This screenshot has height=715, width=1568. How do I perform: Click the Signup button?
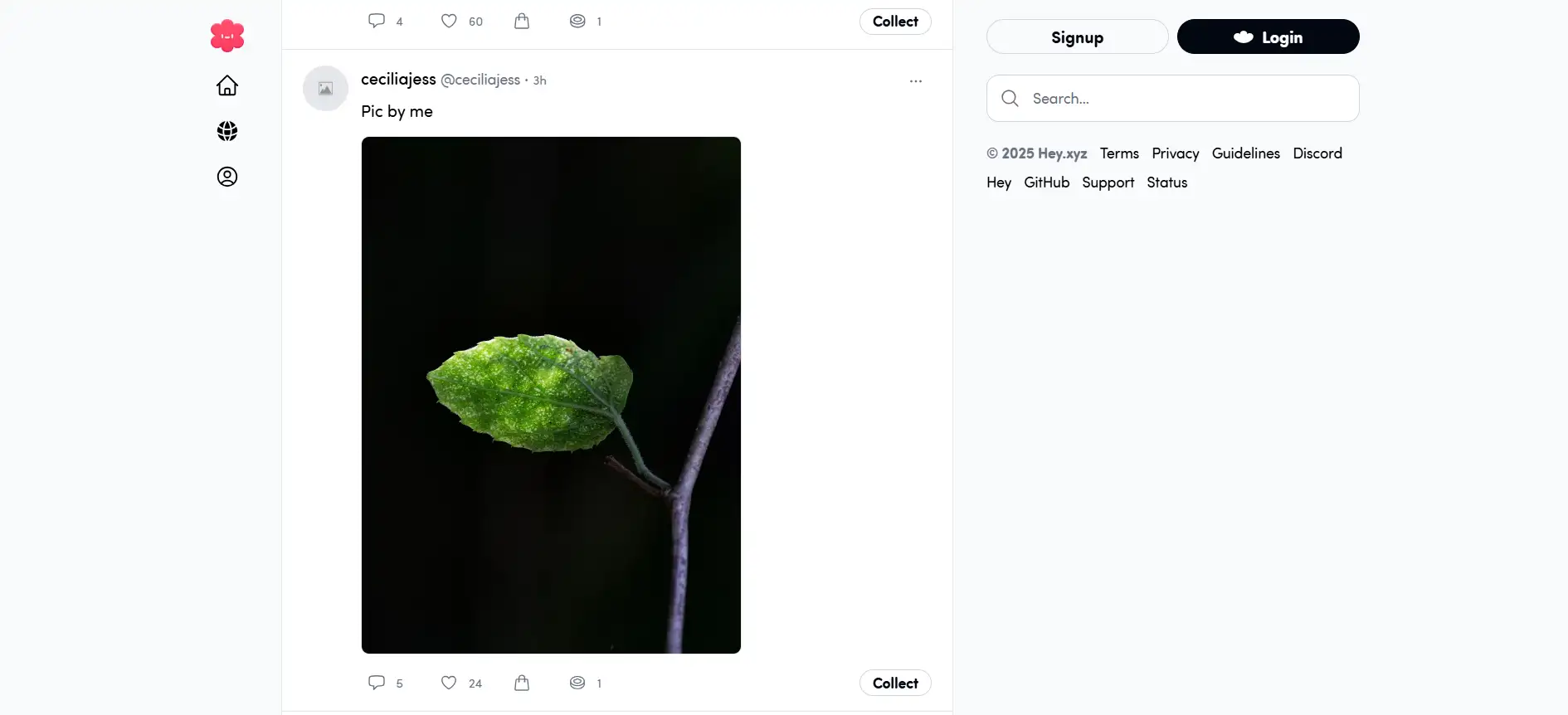(1077, 37)
